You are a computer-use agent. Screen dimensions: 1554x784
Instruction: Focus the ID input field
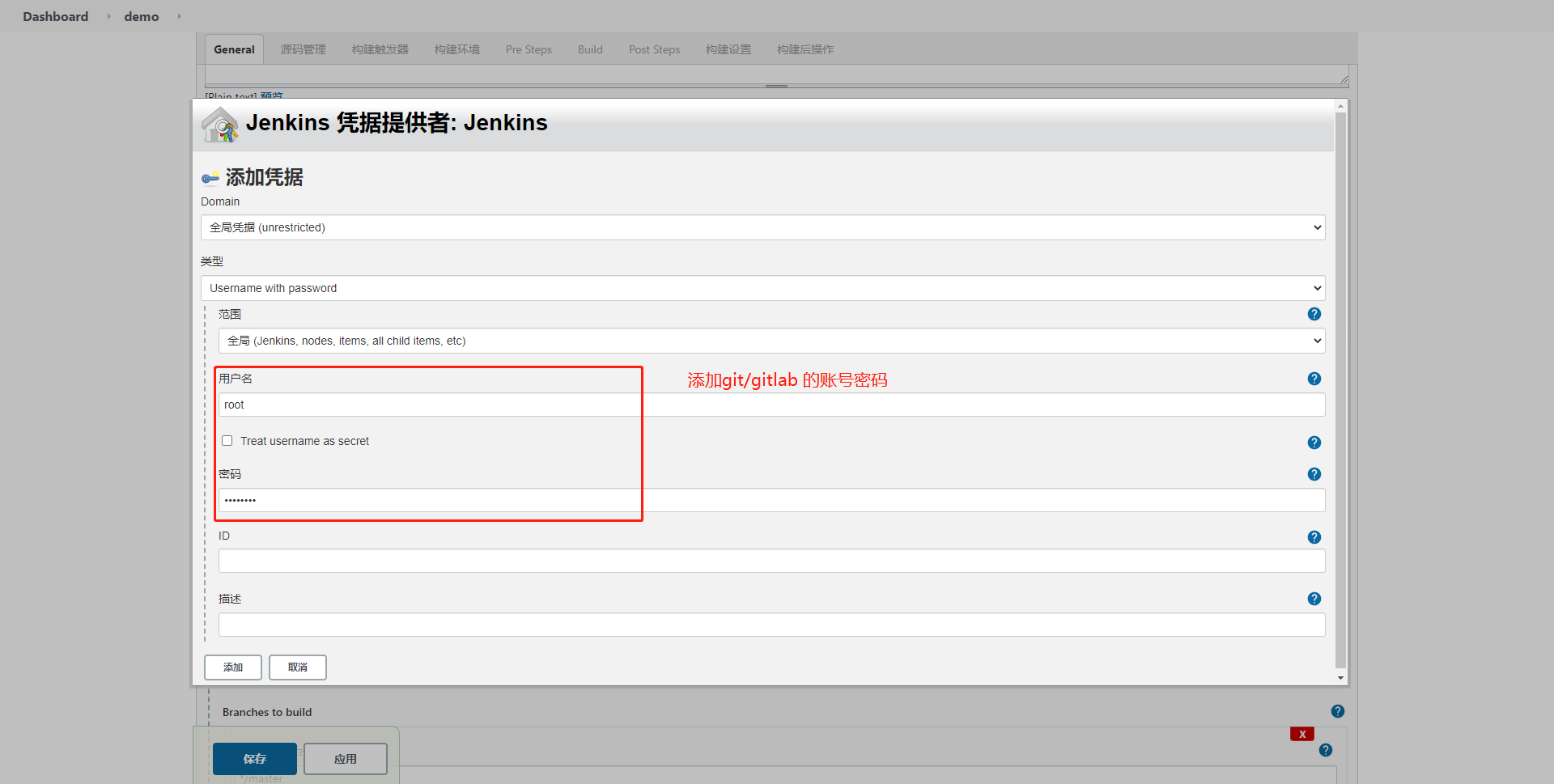pyautogui.click(x=771, y=561)
